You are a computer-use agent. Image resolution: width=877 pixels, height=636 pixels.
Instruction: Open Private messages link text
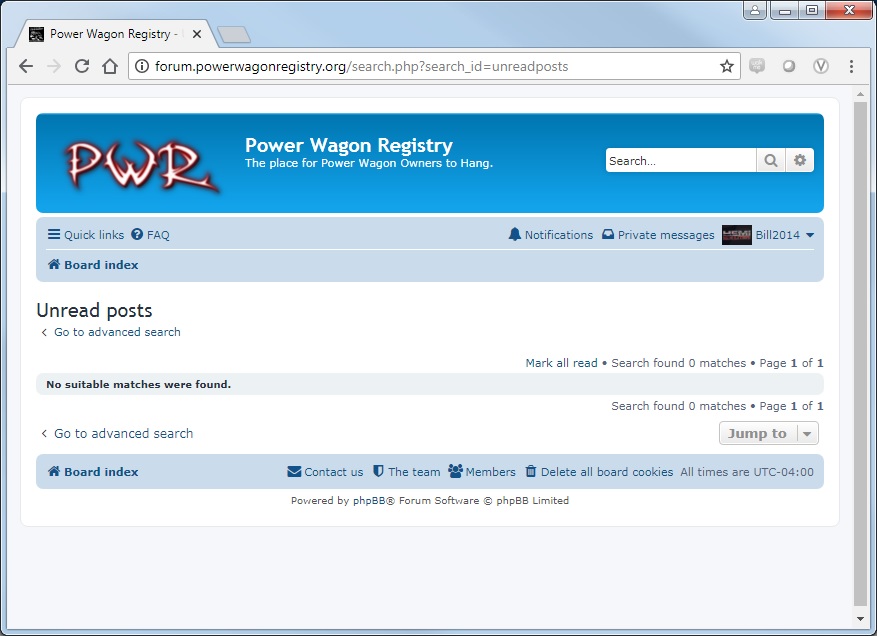tap(666, 235)
